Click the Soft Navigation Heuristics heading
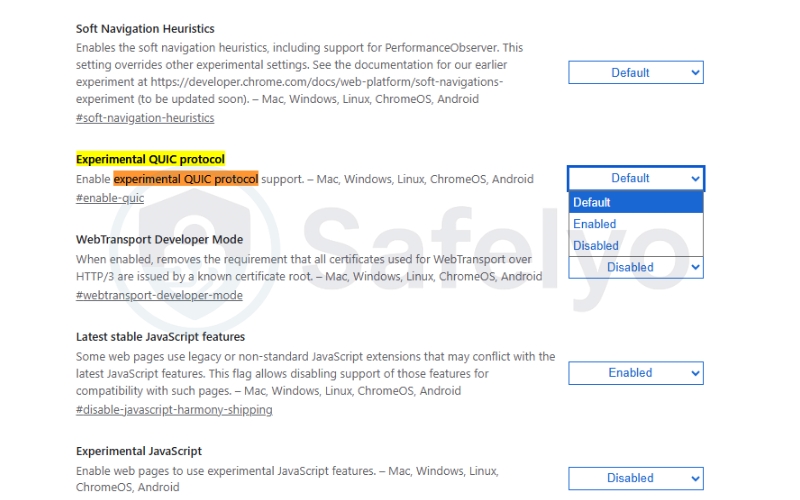Screen dimensions: 800x500 click(x=145, y=29)
